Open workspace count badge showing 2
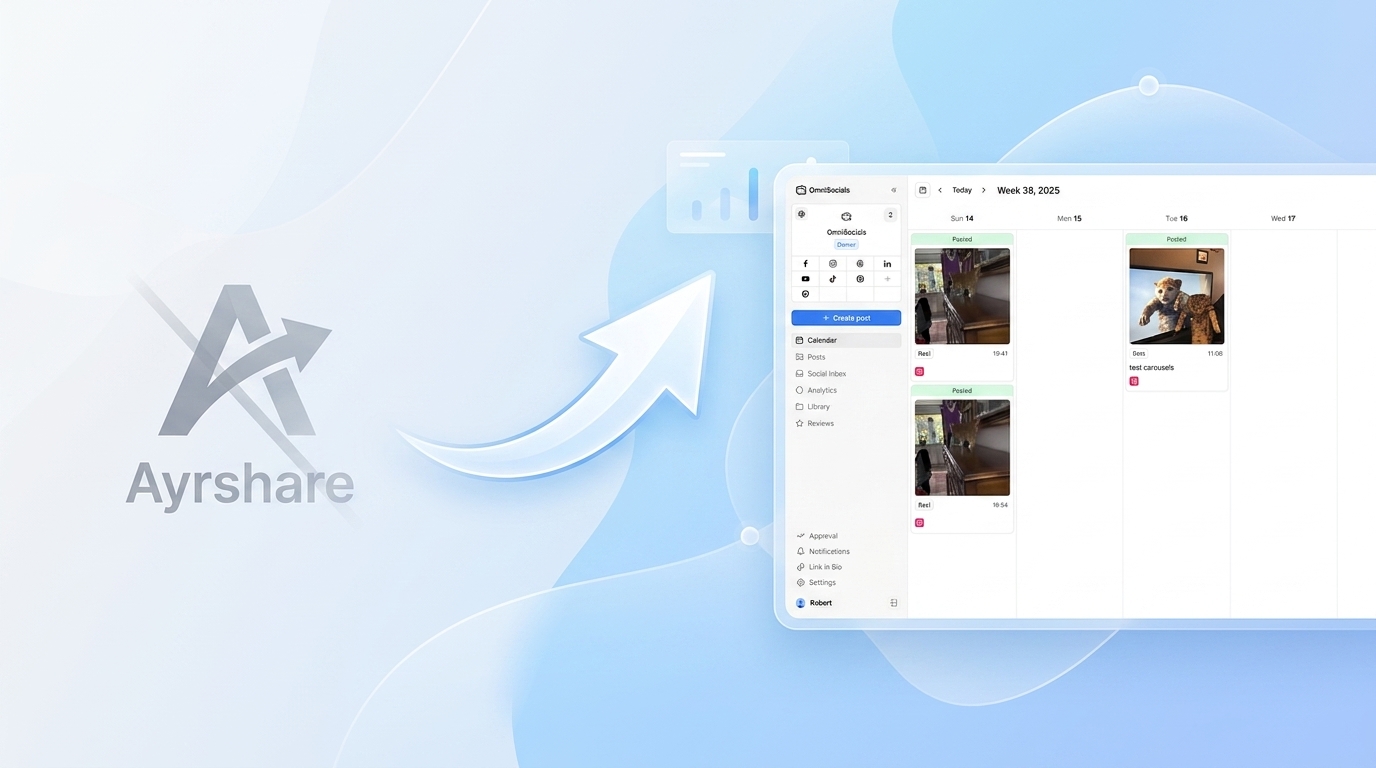 coord(890,215)
